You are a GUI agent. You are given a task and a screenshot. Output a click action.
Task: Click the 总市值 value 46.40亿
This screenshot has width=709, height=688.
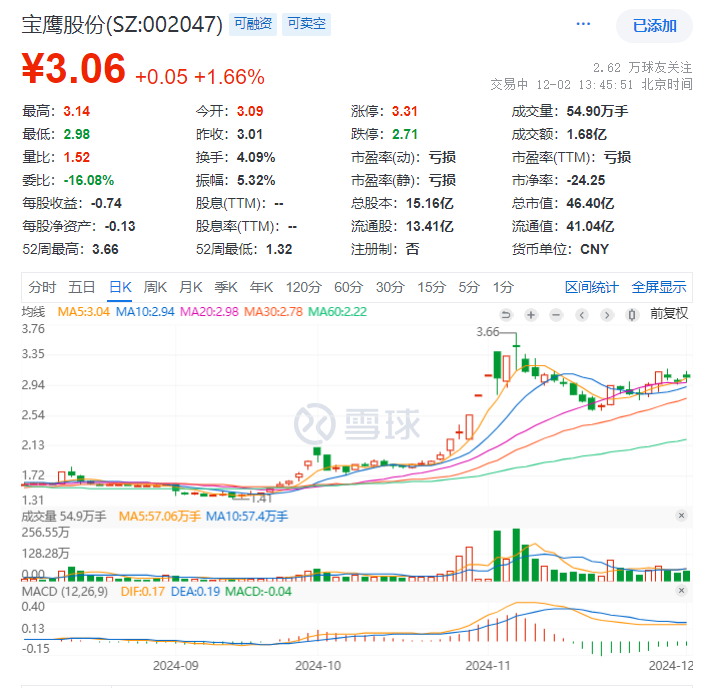590,203
